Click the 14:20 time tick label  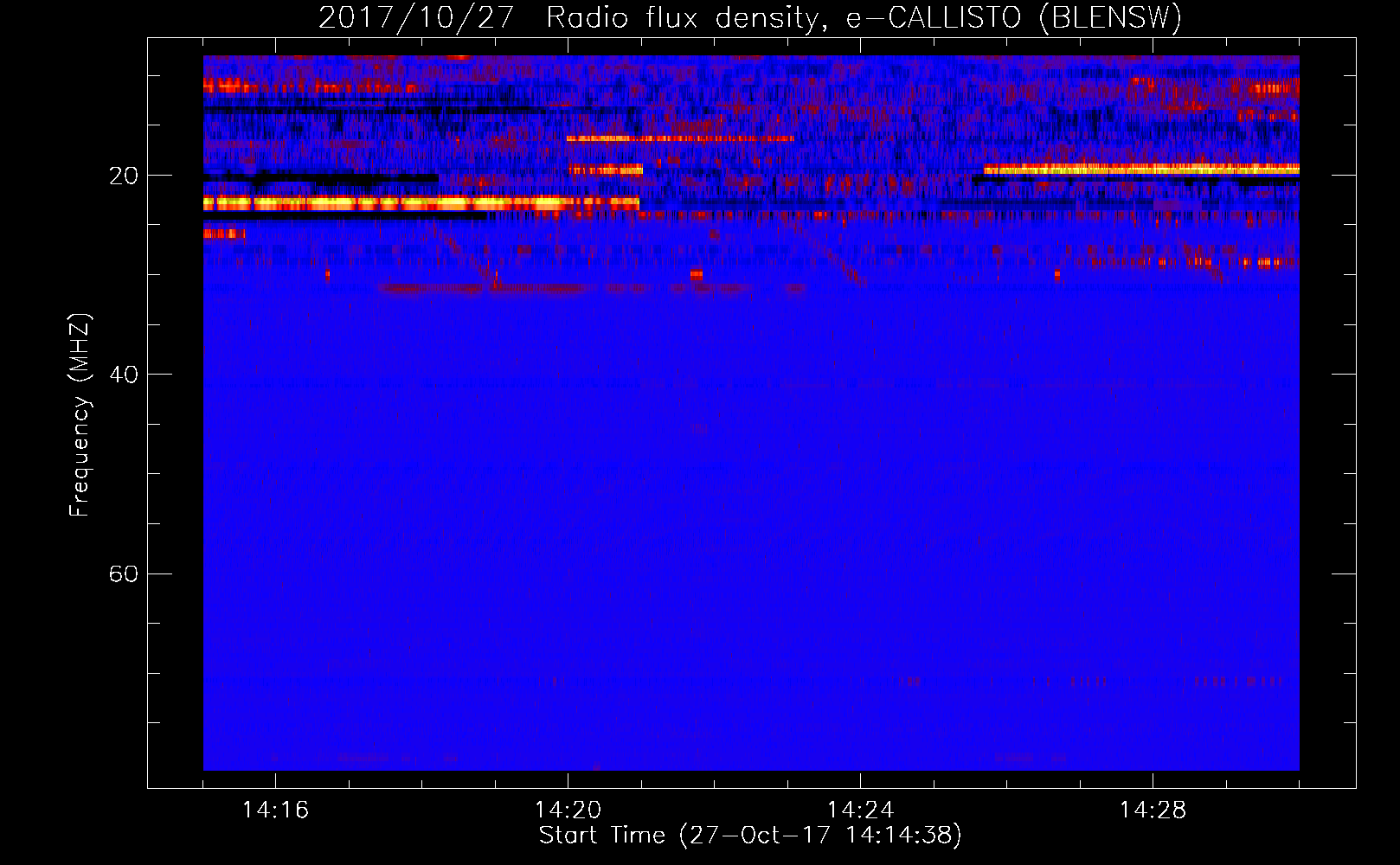tap(568, 810)
